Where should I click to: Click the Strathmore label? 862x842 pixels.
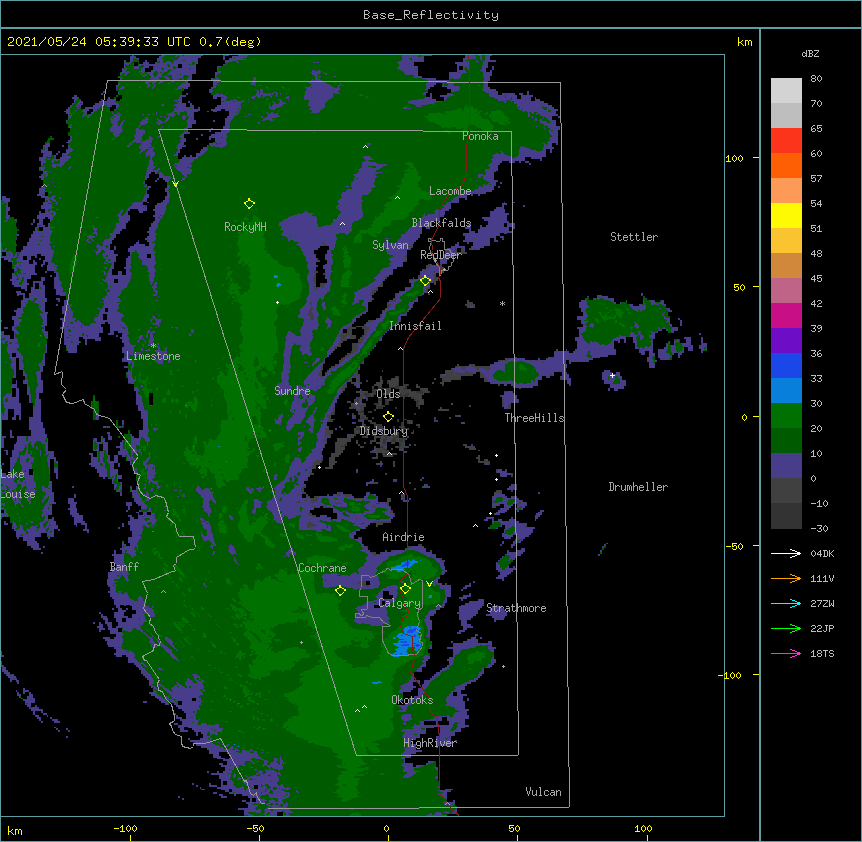516,608
